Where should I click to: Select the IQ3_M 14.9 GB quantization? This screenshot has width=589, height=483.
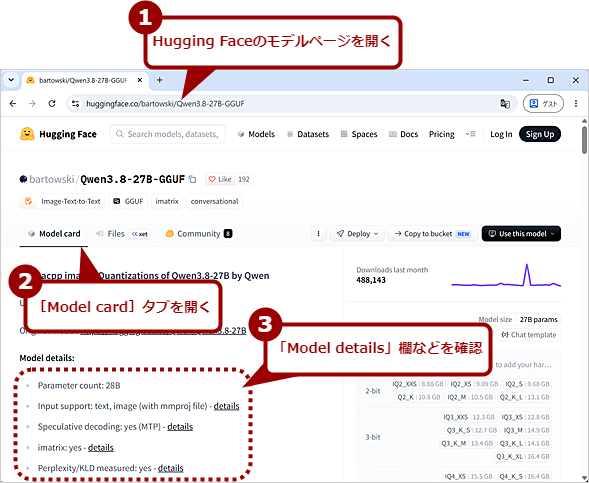527,430
